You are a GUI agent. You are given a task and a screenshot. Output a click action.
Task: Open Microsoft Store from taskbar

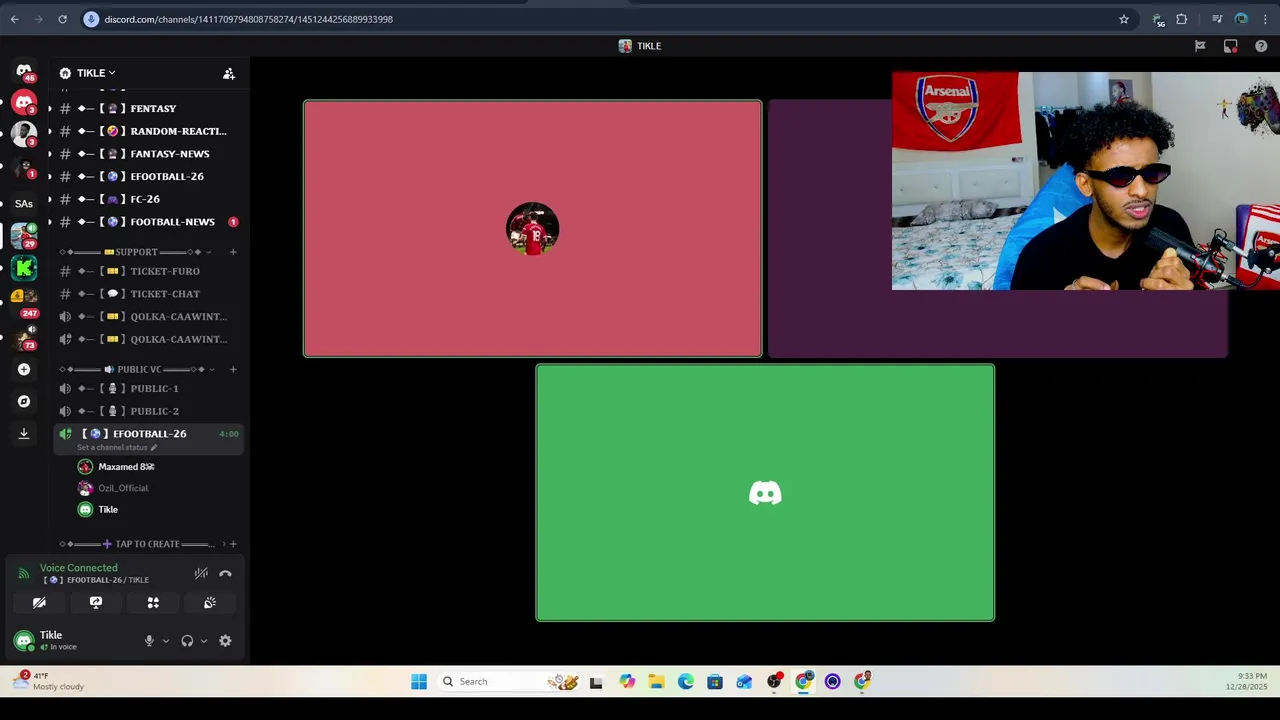click(714, 682)
